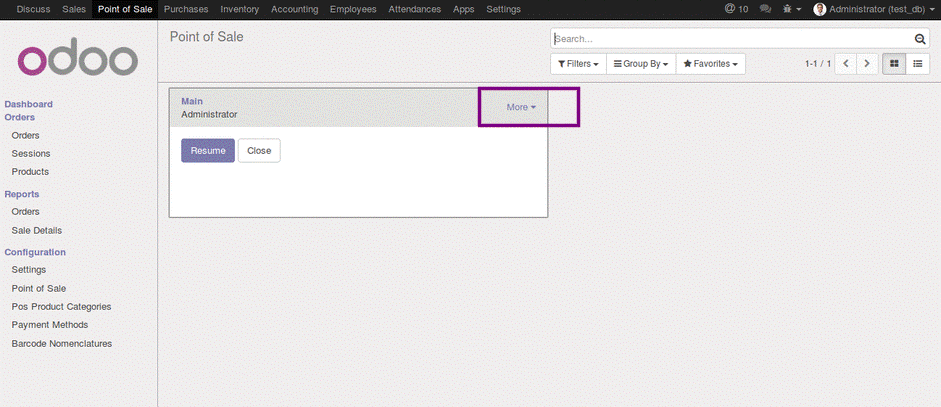Open Pos Product Categories
The width and height of the screenshot is (941, 407).
pyautogui.click(x=61, y=306)
